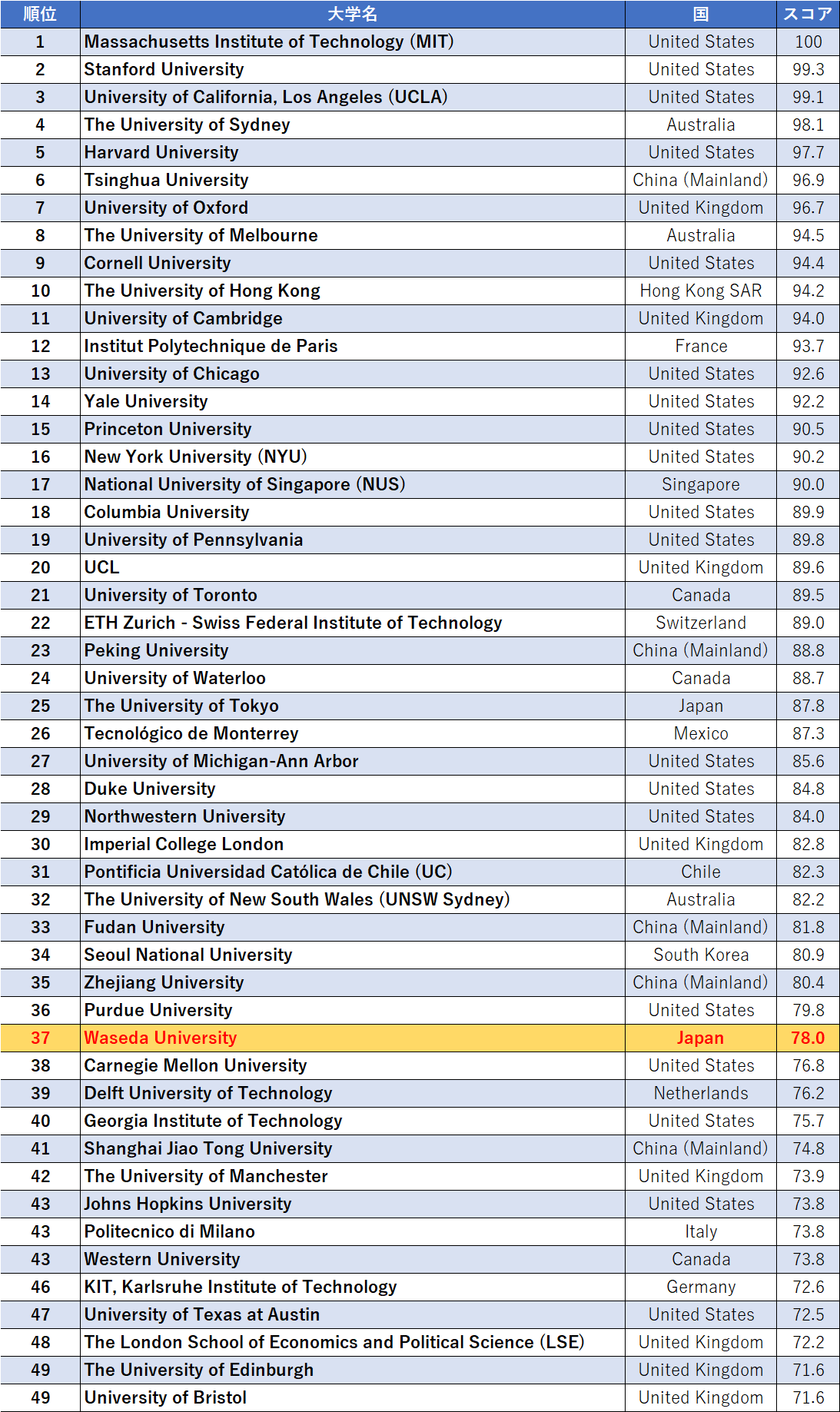Viewport: 840px width, 1412px height.
Task: Click the Hong Kong SAR country cell
Action: (x=701, y=291)
